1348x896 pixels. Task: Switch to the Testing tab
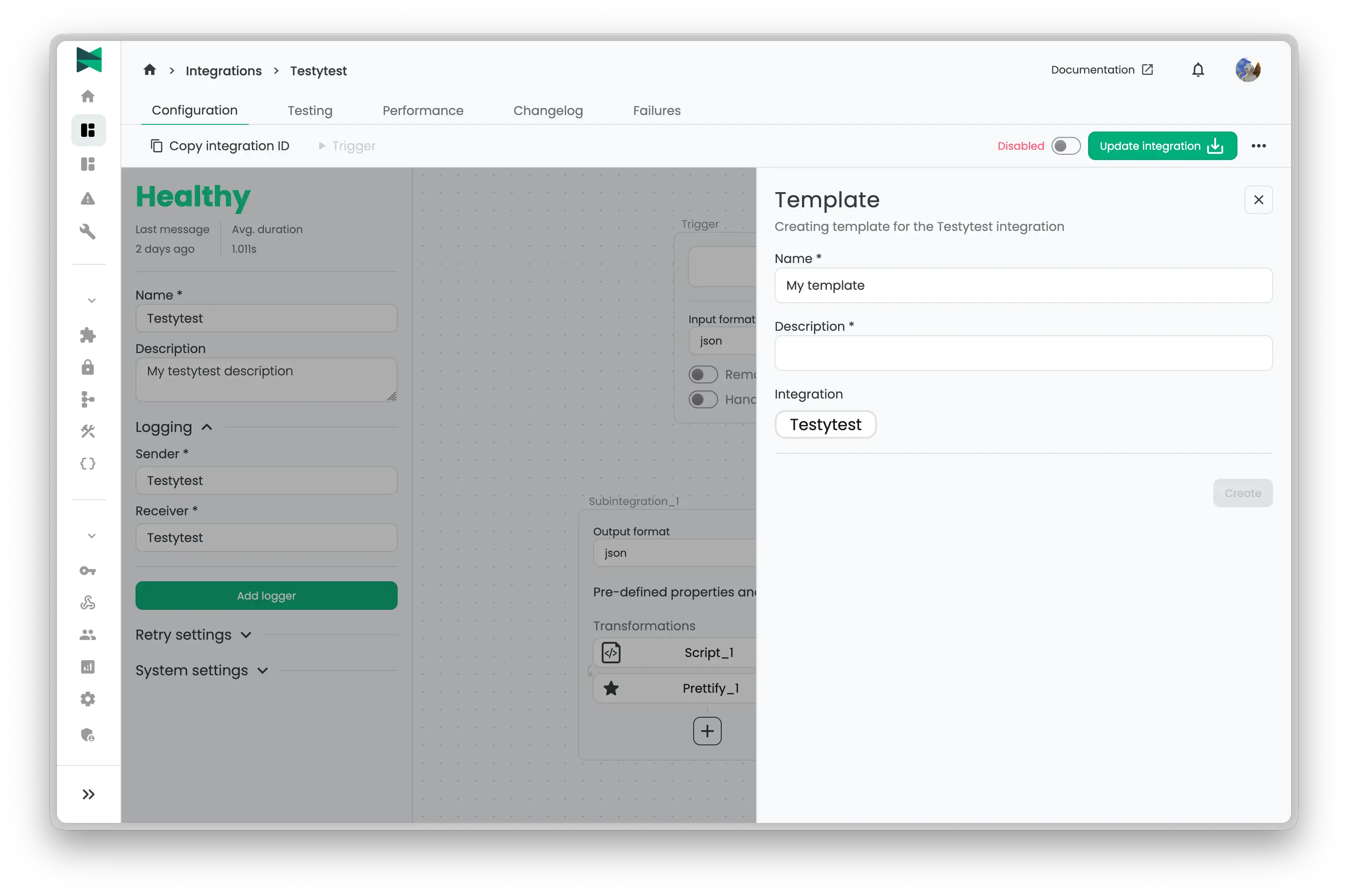pyautogui.click(x=310, y=110)
